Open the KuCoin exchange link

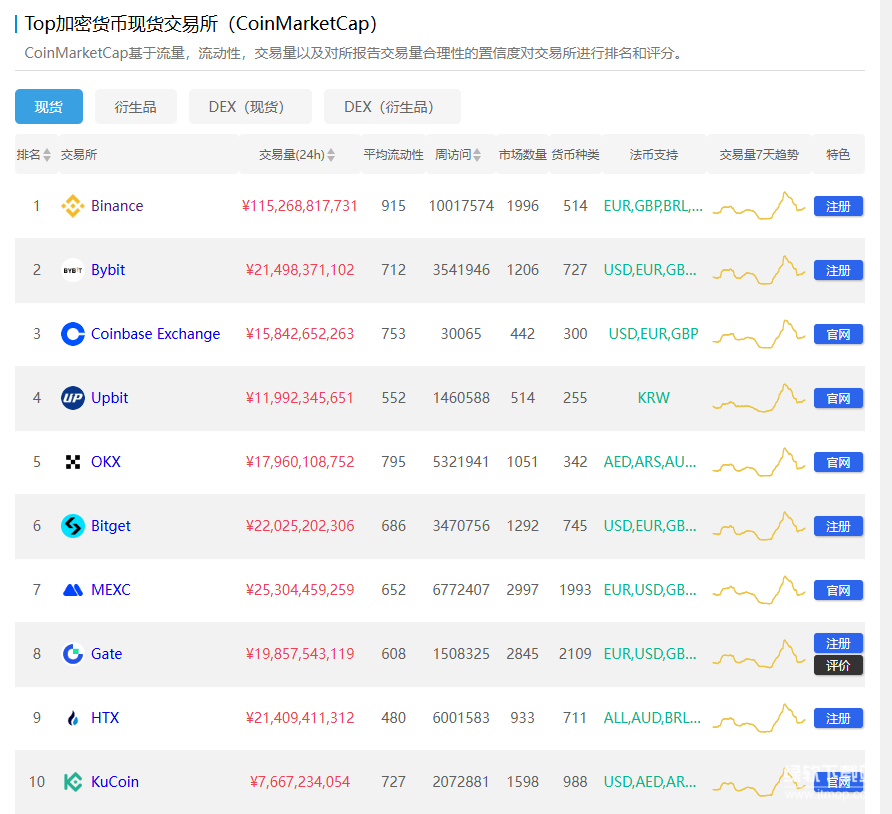pos(115,782)
